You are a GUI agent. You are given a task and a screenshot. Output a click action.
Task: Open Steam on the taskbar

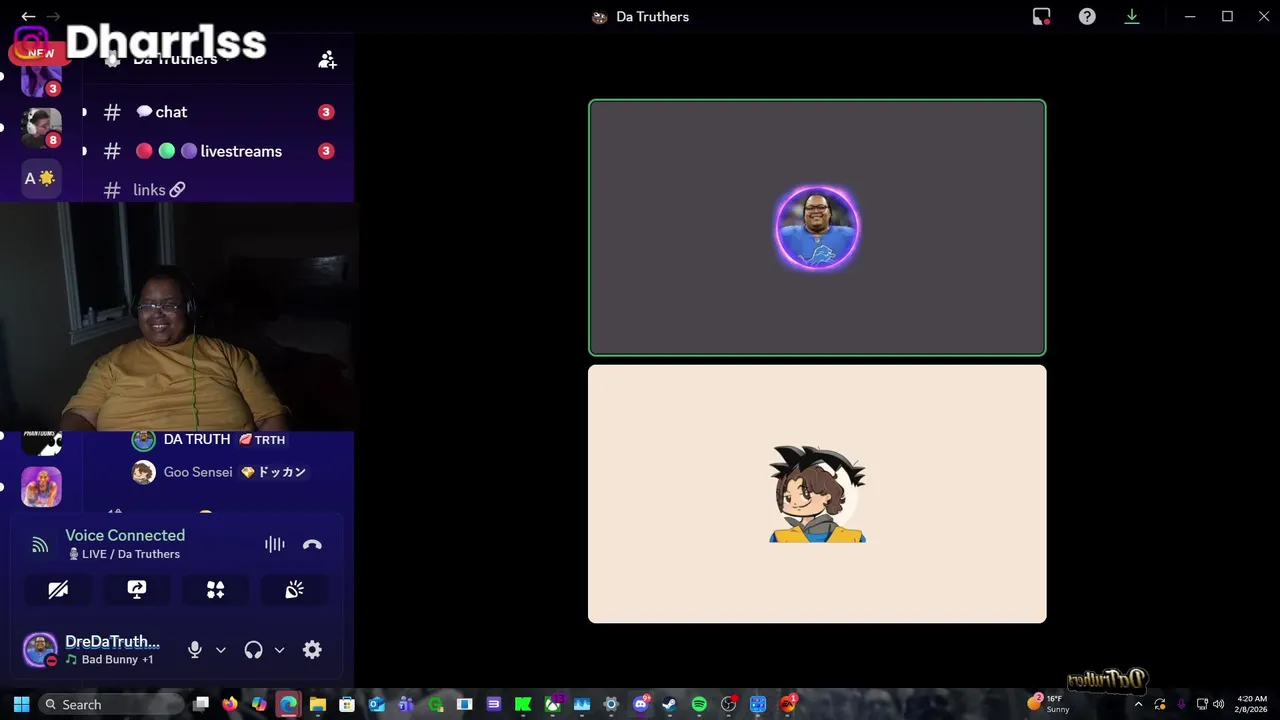(669, 704)
